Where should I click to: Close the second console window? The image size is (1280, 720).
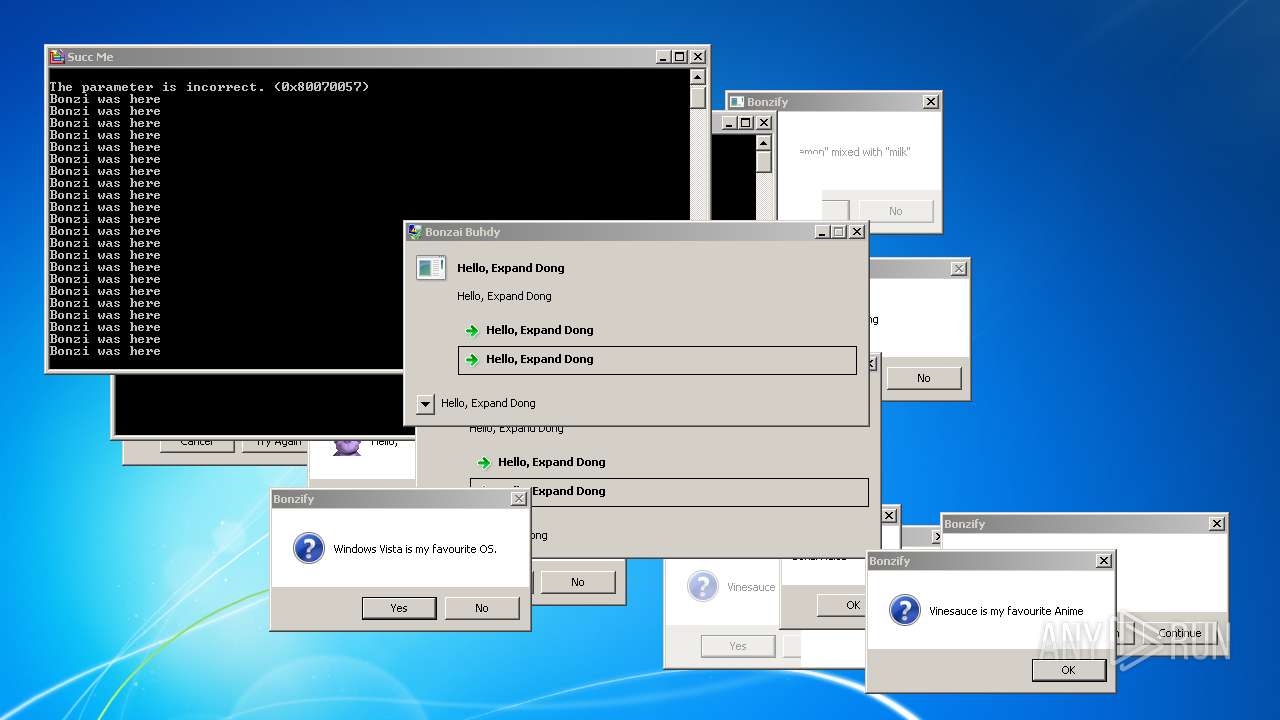764,123
